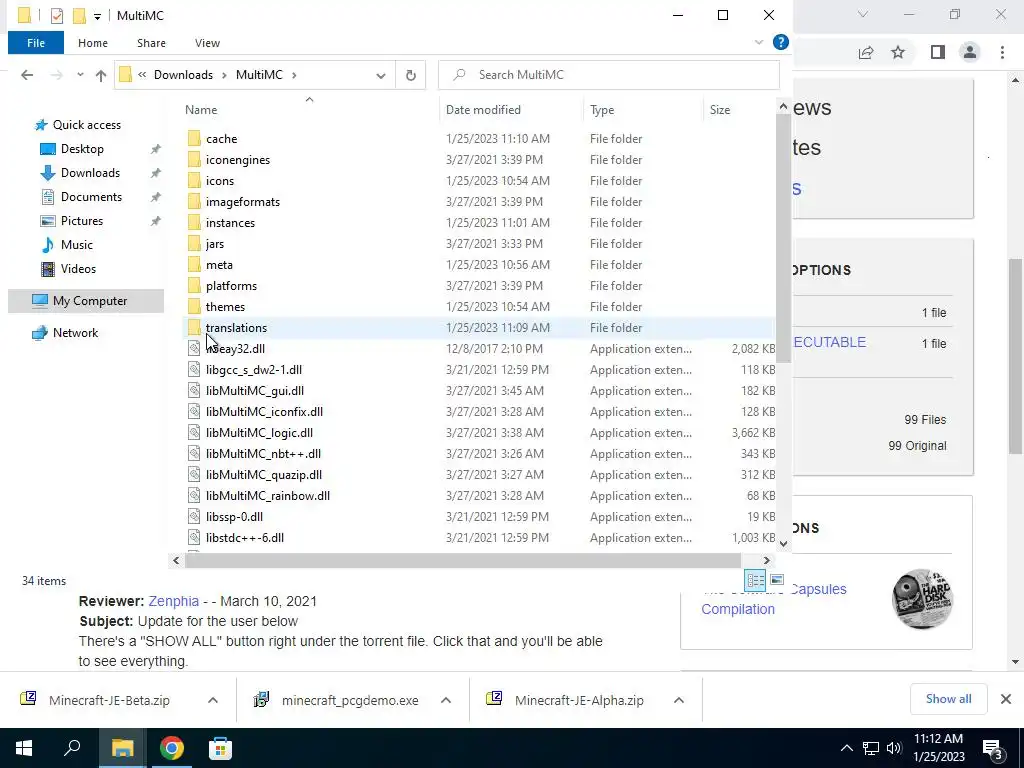Open reviewer Zenphia profile link
Viewport: 1024px width, 768px height.
[173, 601]
